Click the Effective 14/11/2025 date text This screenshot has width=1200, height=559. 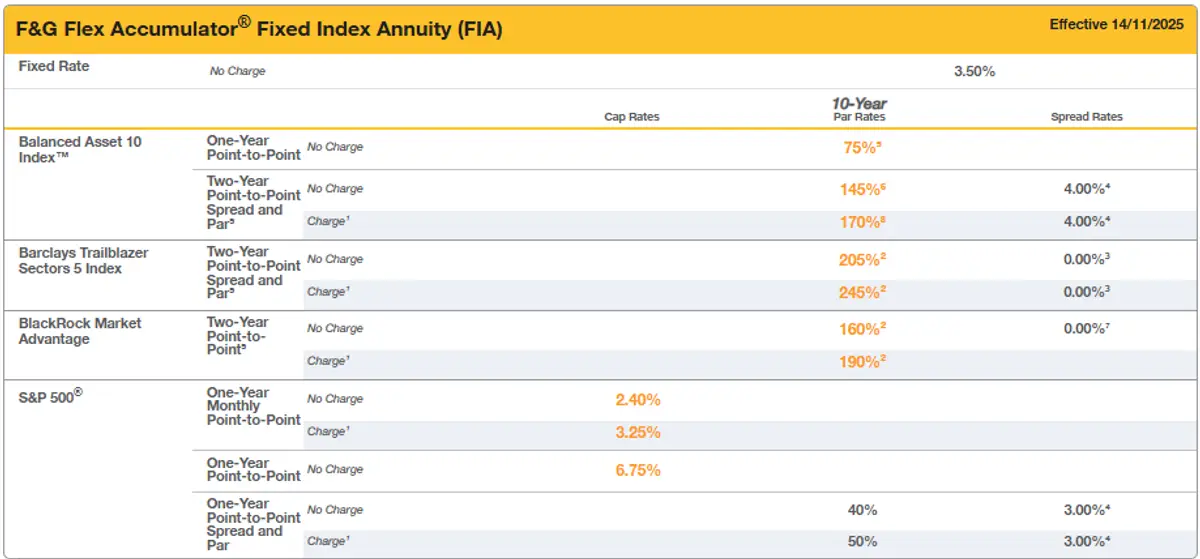pos(1116,25)
